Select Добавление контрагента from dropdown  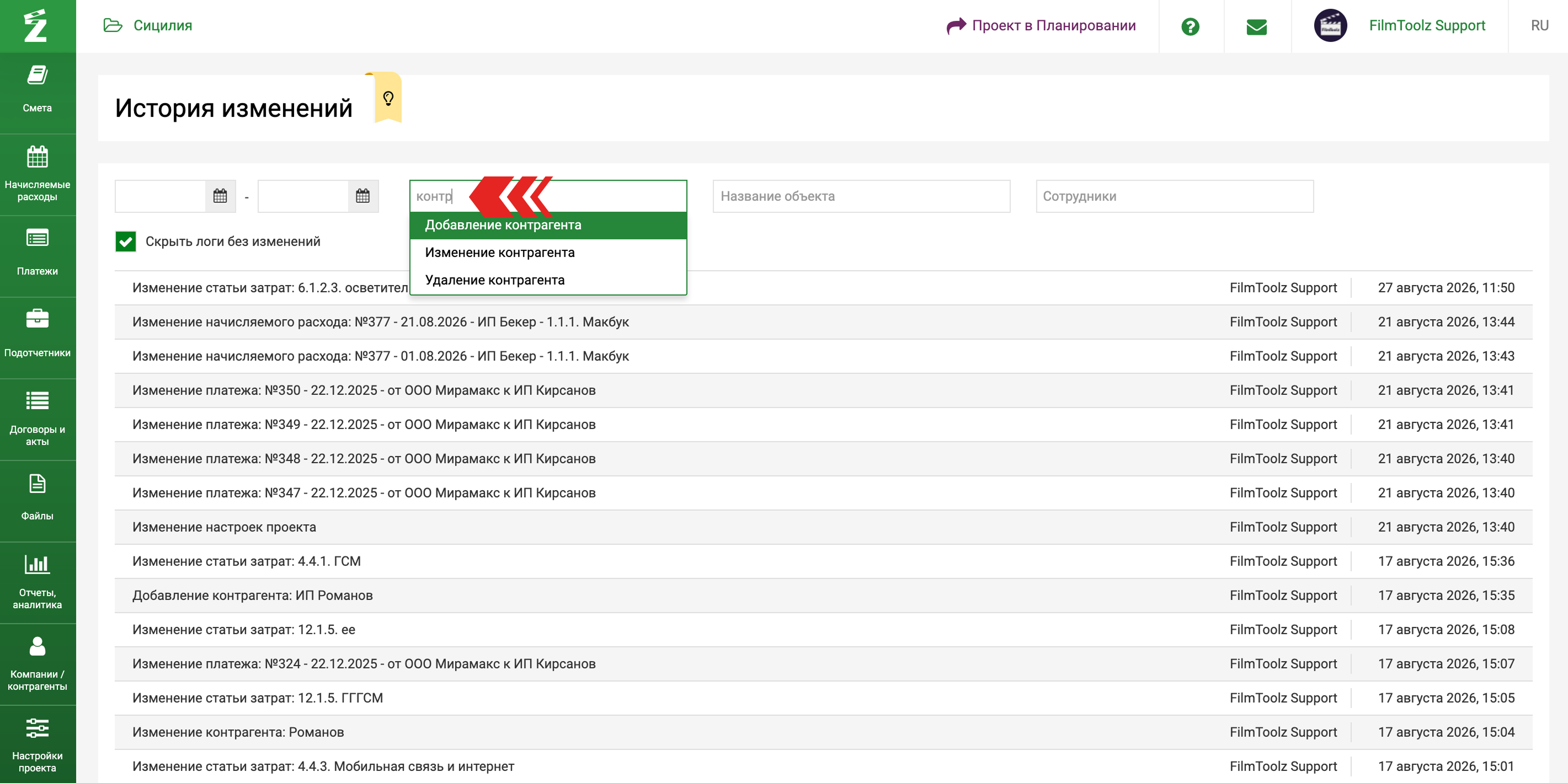(548, 225)
